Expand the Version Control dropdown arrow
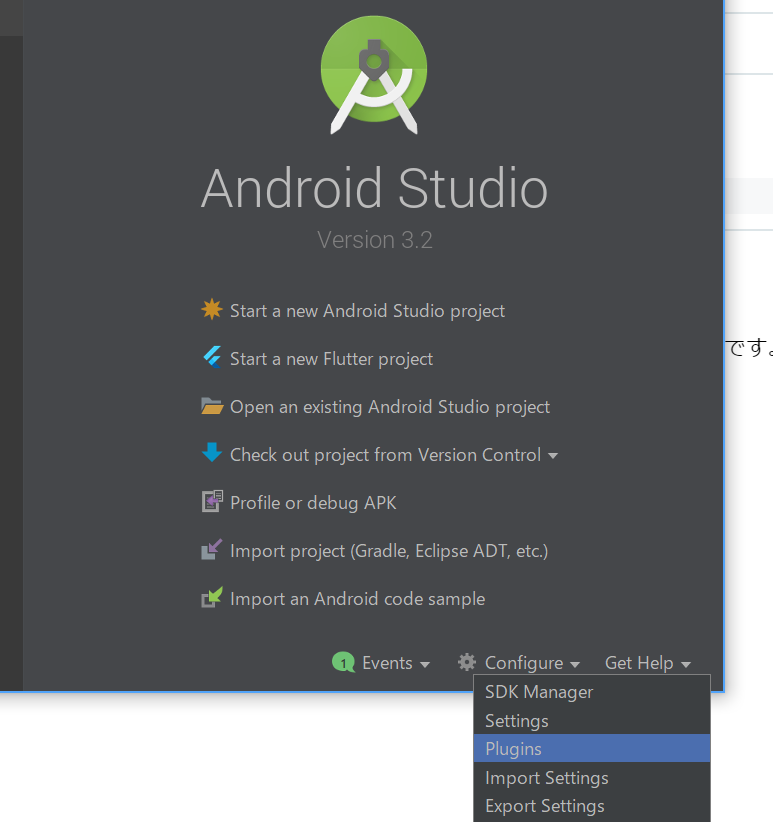Screen dimensions: 773x822 [553, 456]
